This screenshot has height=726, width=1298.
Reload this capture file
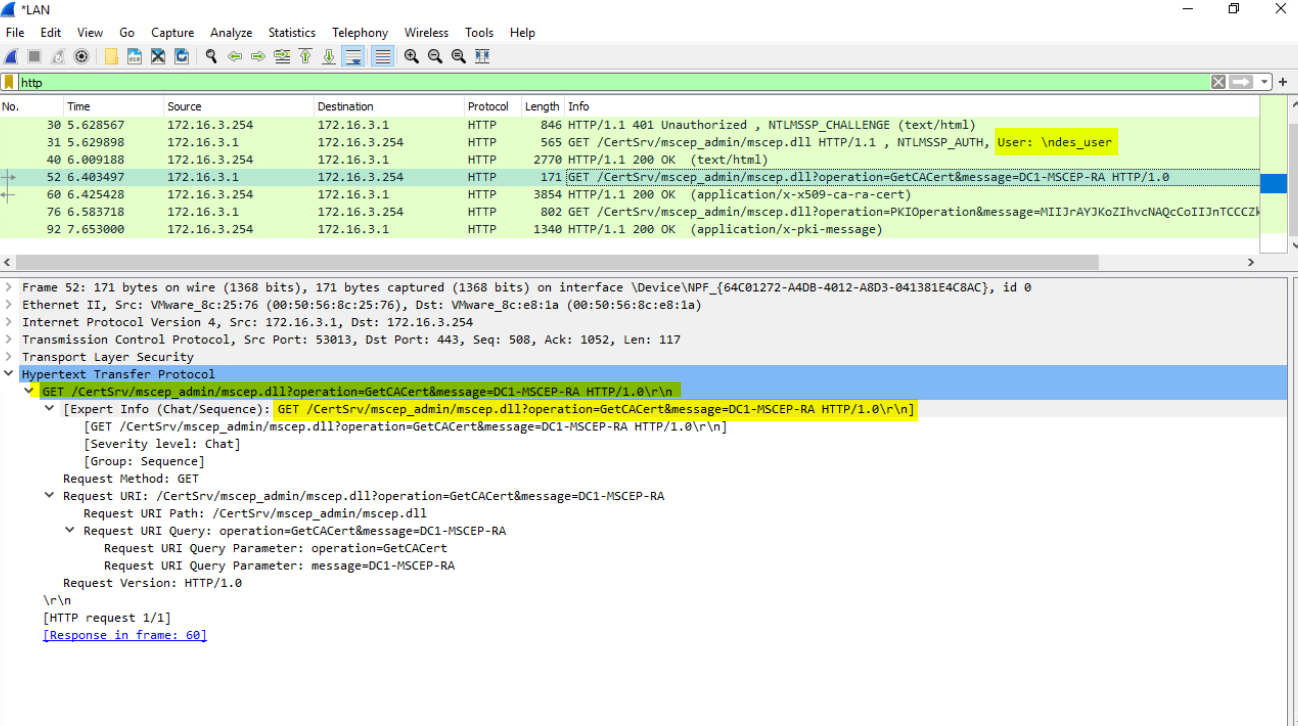tap(181, 56)
